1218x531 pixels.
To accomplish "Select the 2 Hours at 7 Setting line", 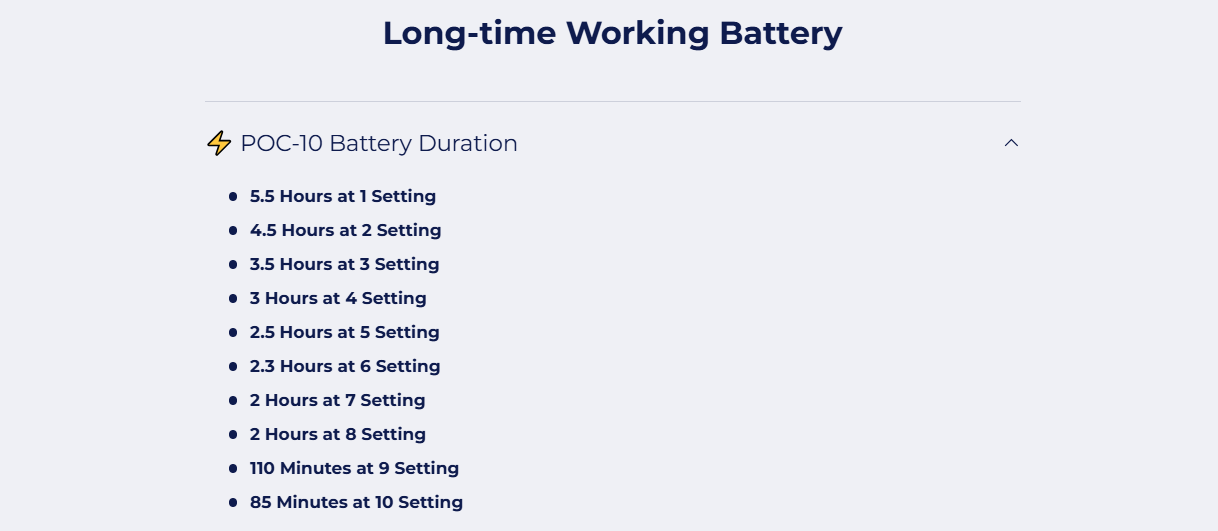I will (337, 400).
